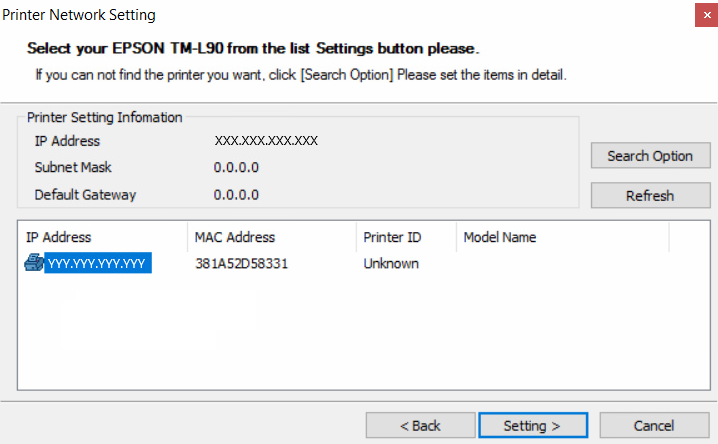Go back to the previous step
Image resolution: width=718 pixels, height=444 pixels.
tap(420, 426)
